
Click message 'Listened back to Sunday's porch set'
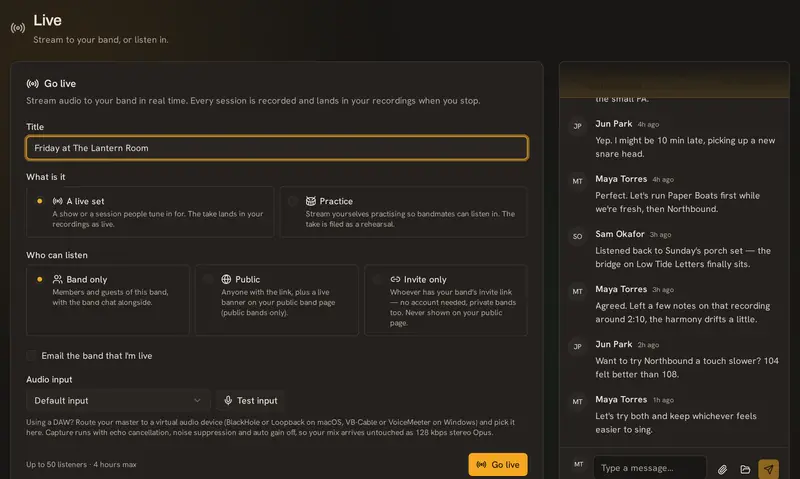683,257
